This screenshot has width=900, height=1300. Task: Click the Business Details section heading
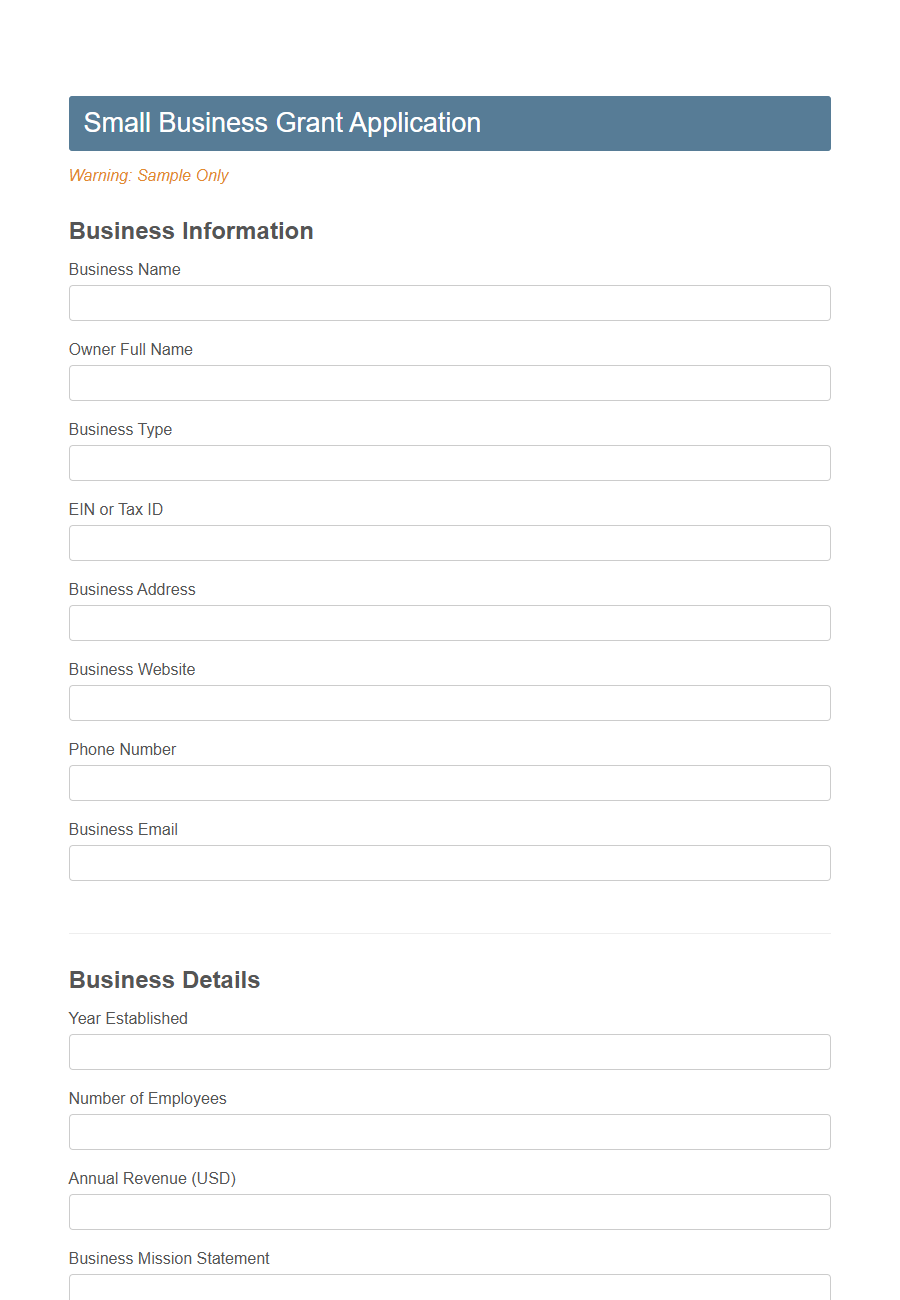pos(163,980)
